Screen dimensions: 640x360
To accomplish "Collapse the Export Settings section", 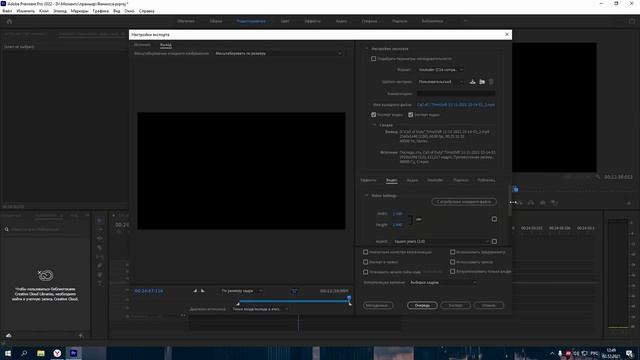I will tap(367, 49).
